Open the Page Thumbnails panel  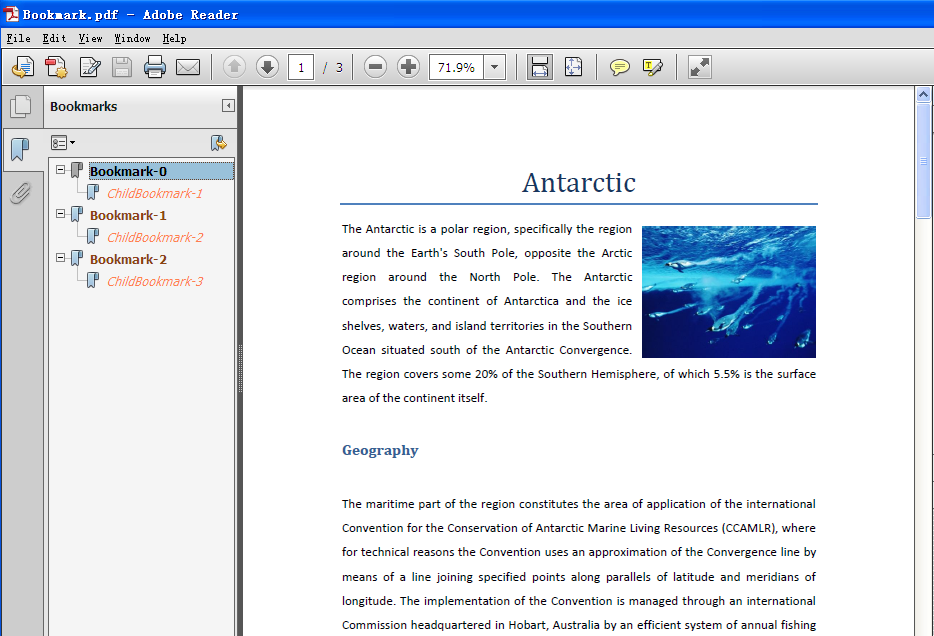[22, 105]
